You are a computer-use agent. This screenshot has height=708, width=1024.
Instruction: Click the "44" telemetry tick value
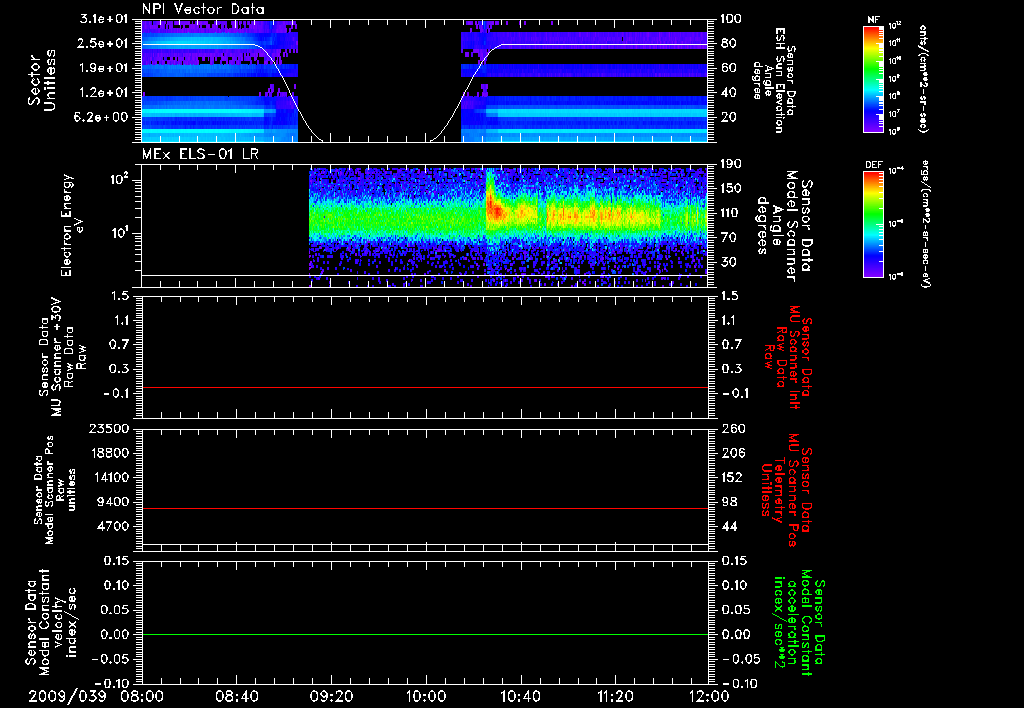(x=729, y=526)
